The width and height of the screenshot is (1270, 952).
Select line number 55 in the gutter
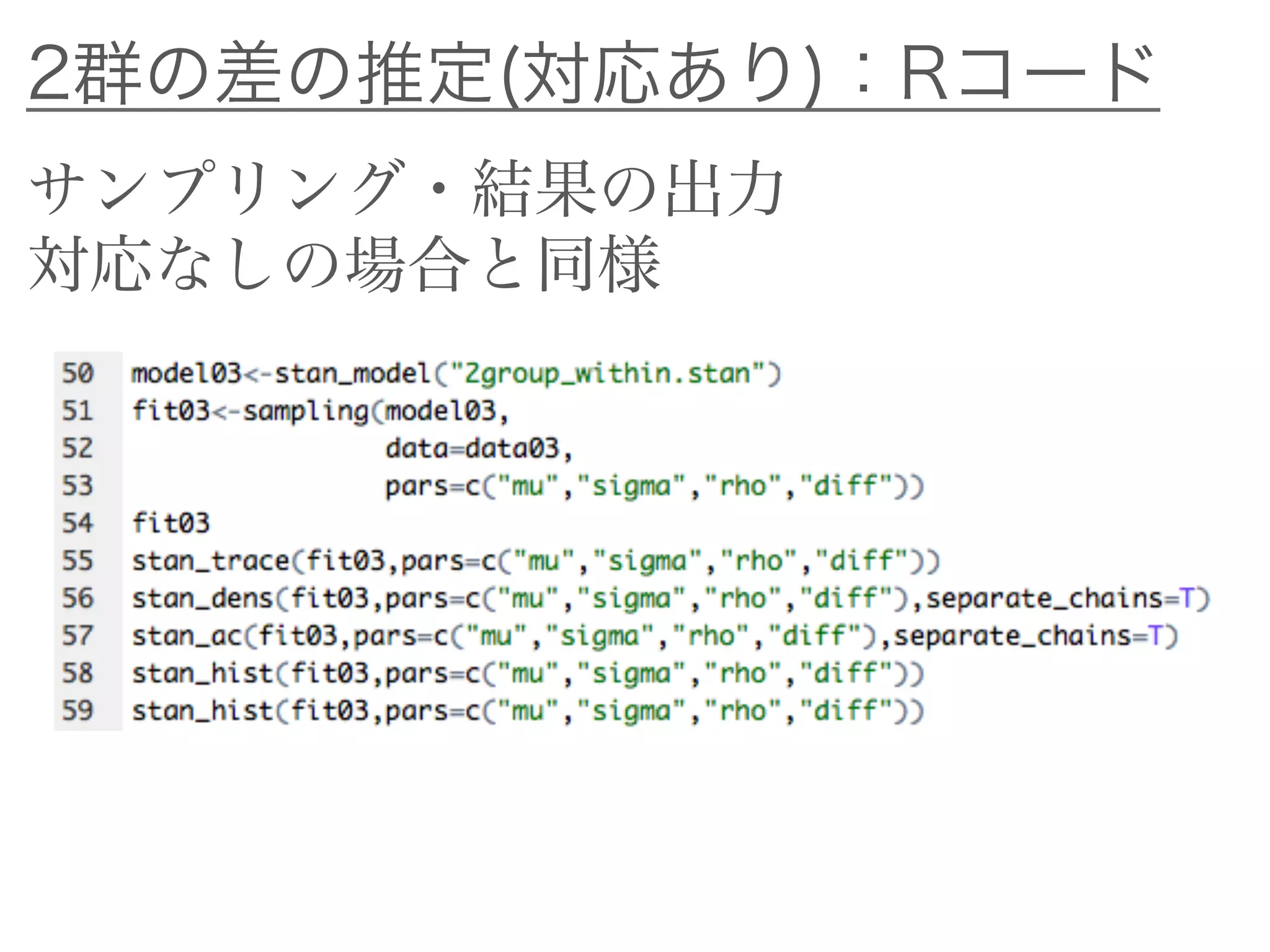(x=78, y=562)
